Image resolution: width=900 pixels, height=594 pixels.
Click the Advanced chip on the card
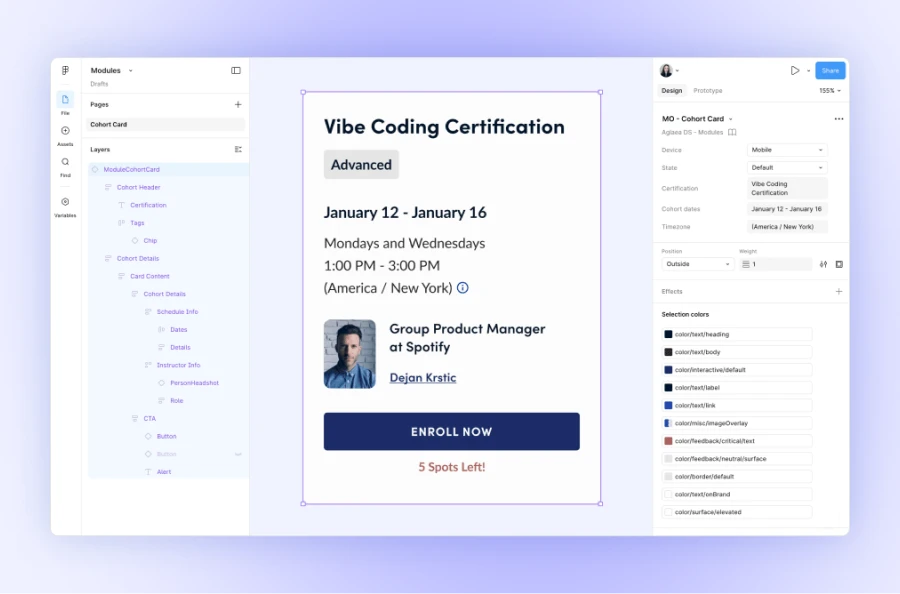click(361, 165)
